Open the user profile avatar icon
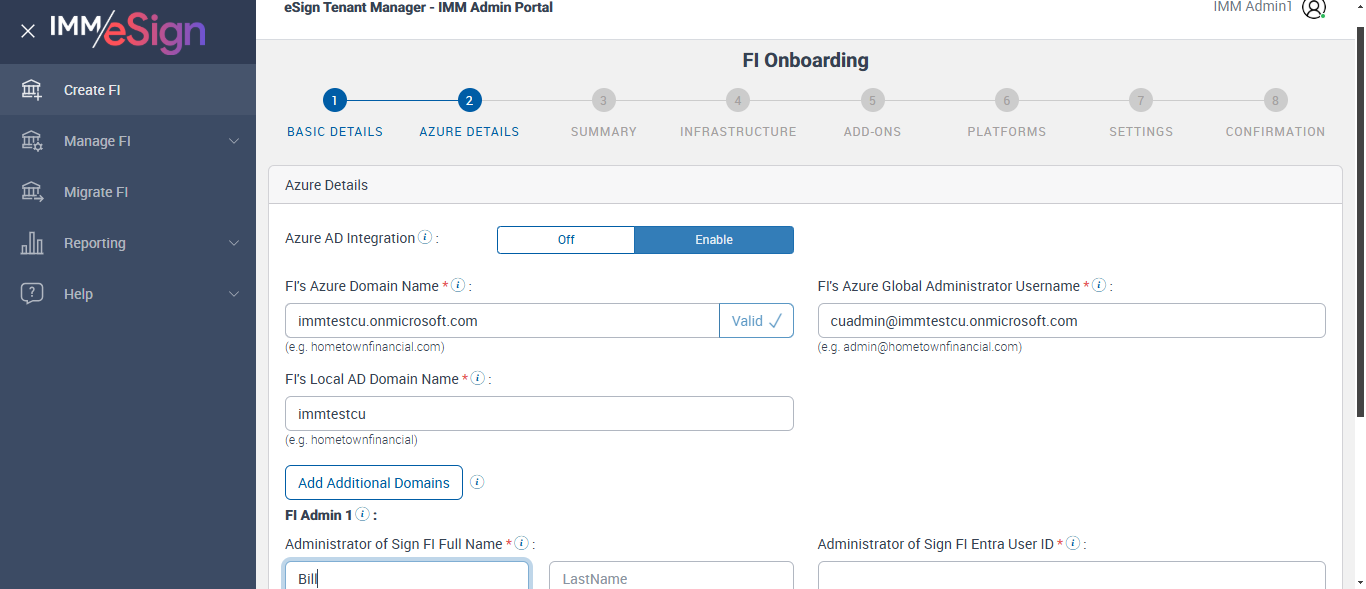1366x589 pixels. tap(1313, 8)
